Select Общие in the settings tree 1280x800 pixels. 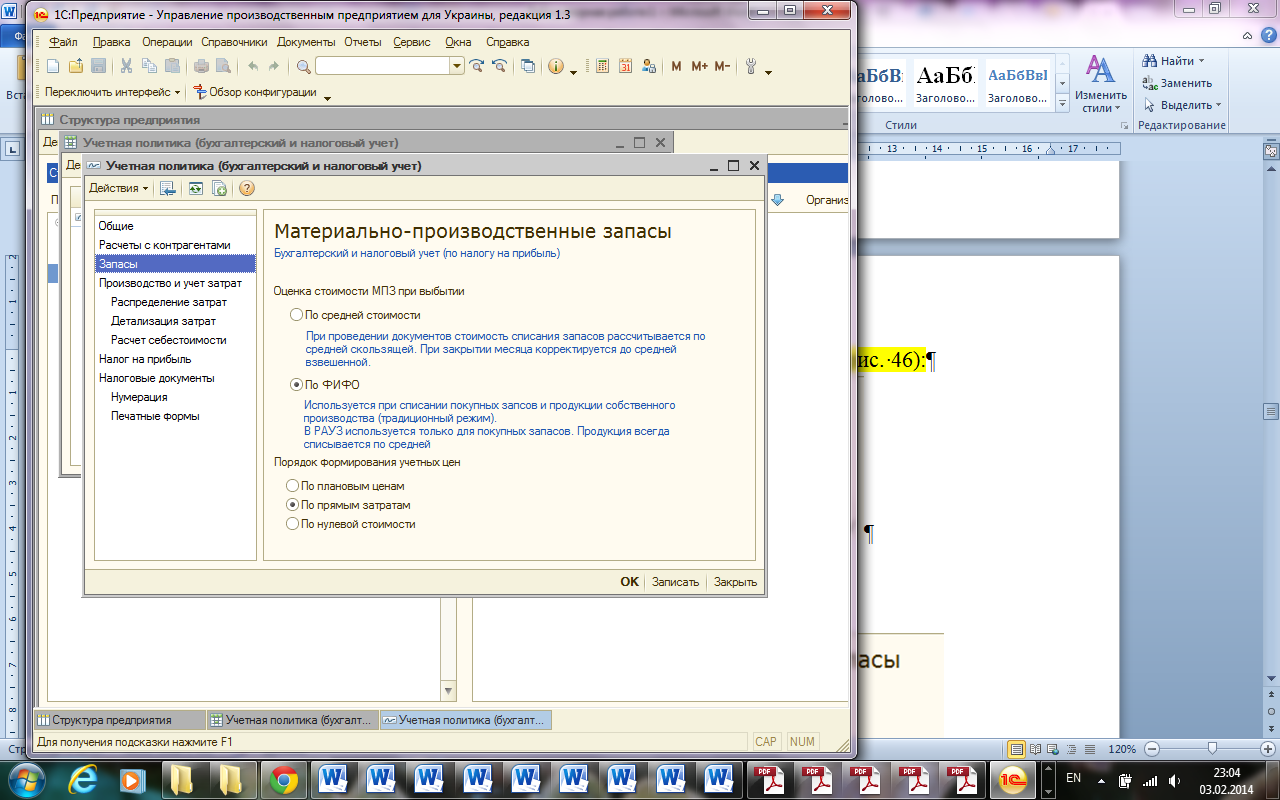pos(116,226)
